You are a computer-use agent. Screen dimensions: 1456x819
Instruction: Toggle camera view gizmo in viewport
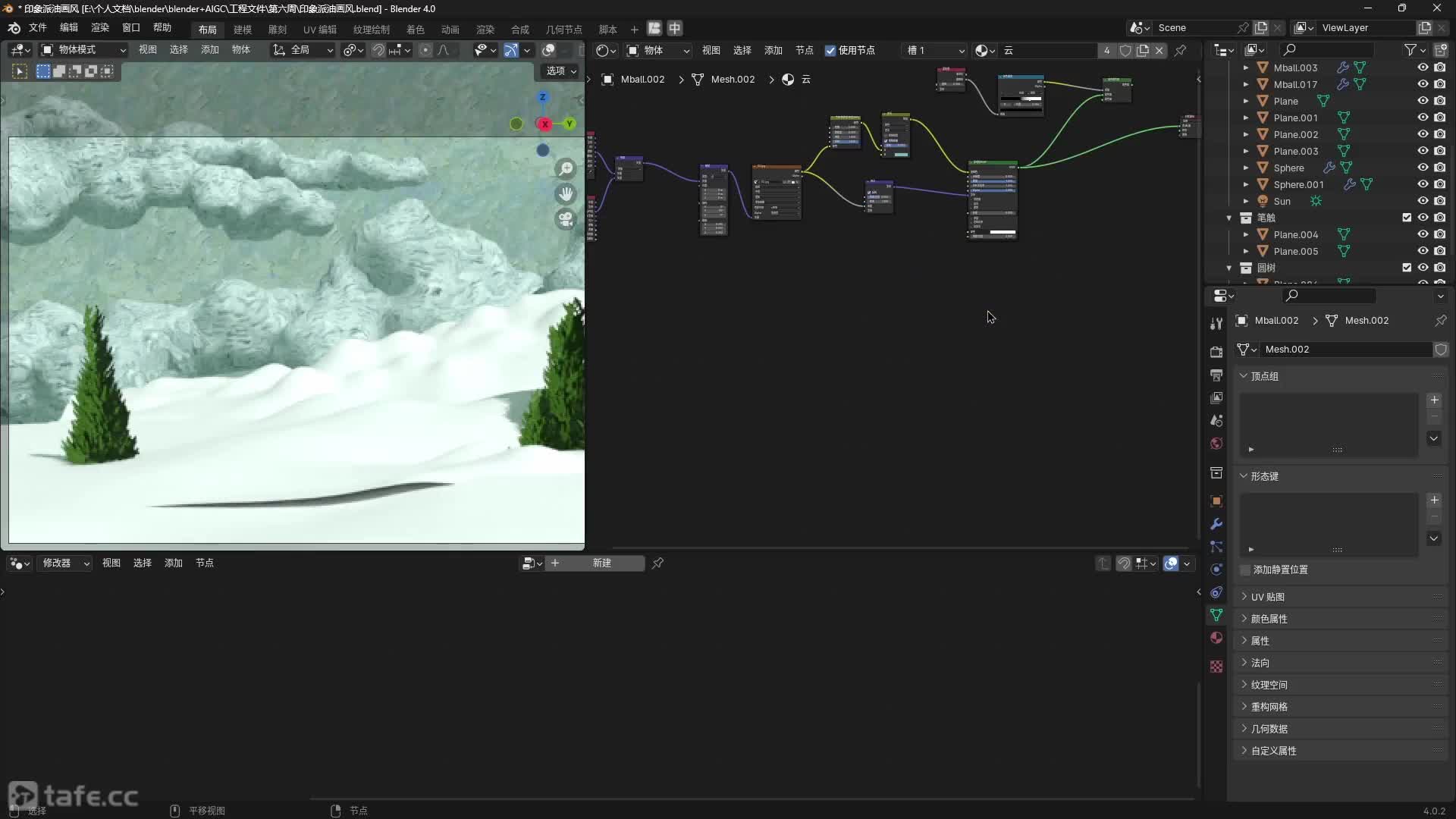tap(566, 220)
